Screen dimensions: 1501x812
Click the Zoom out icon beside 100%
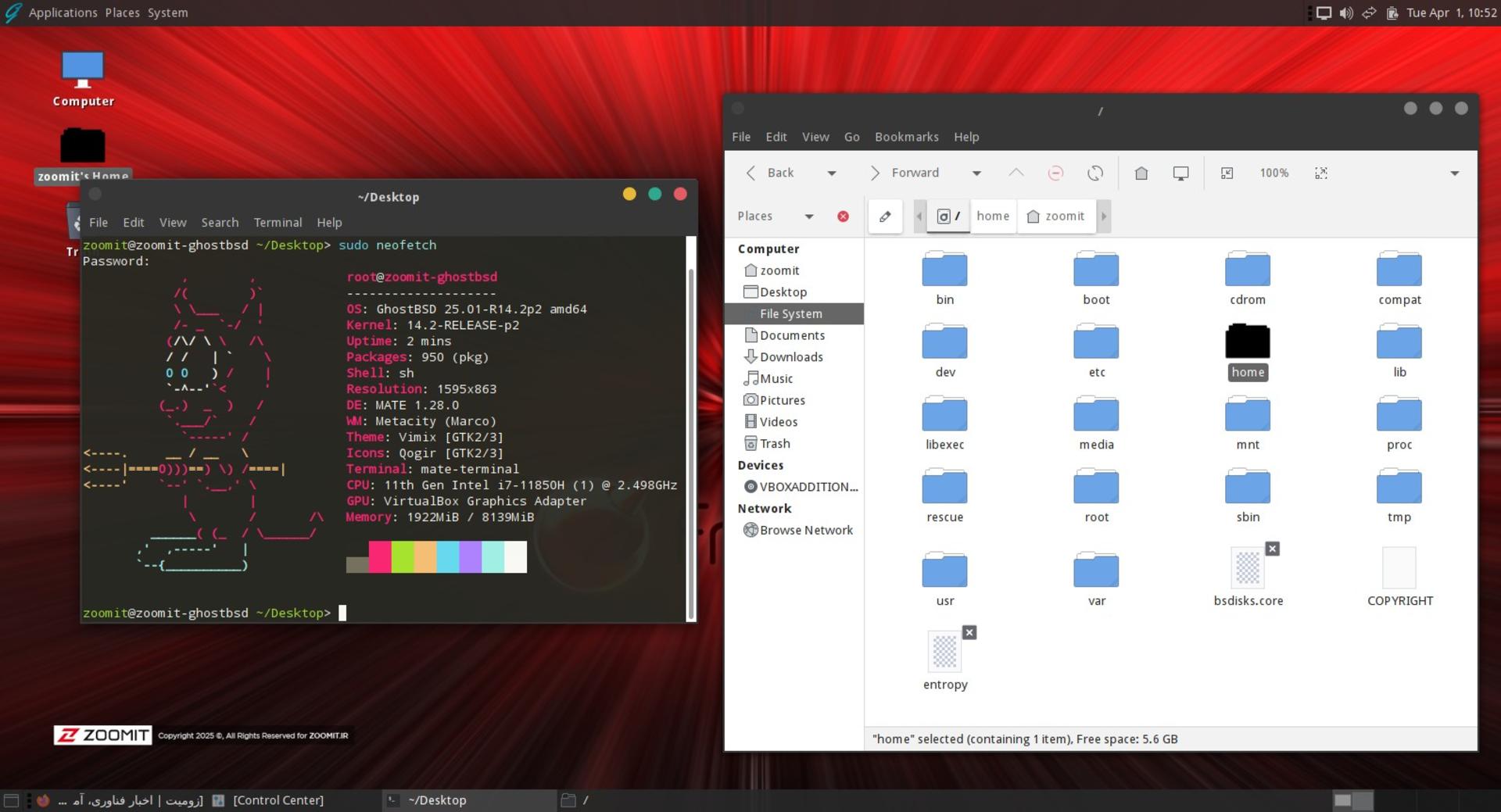point(1227,173)
